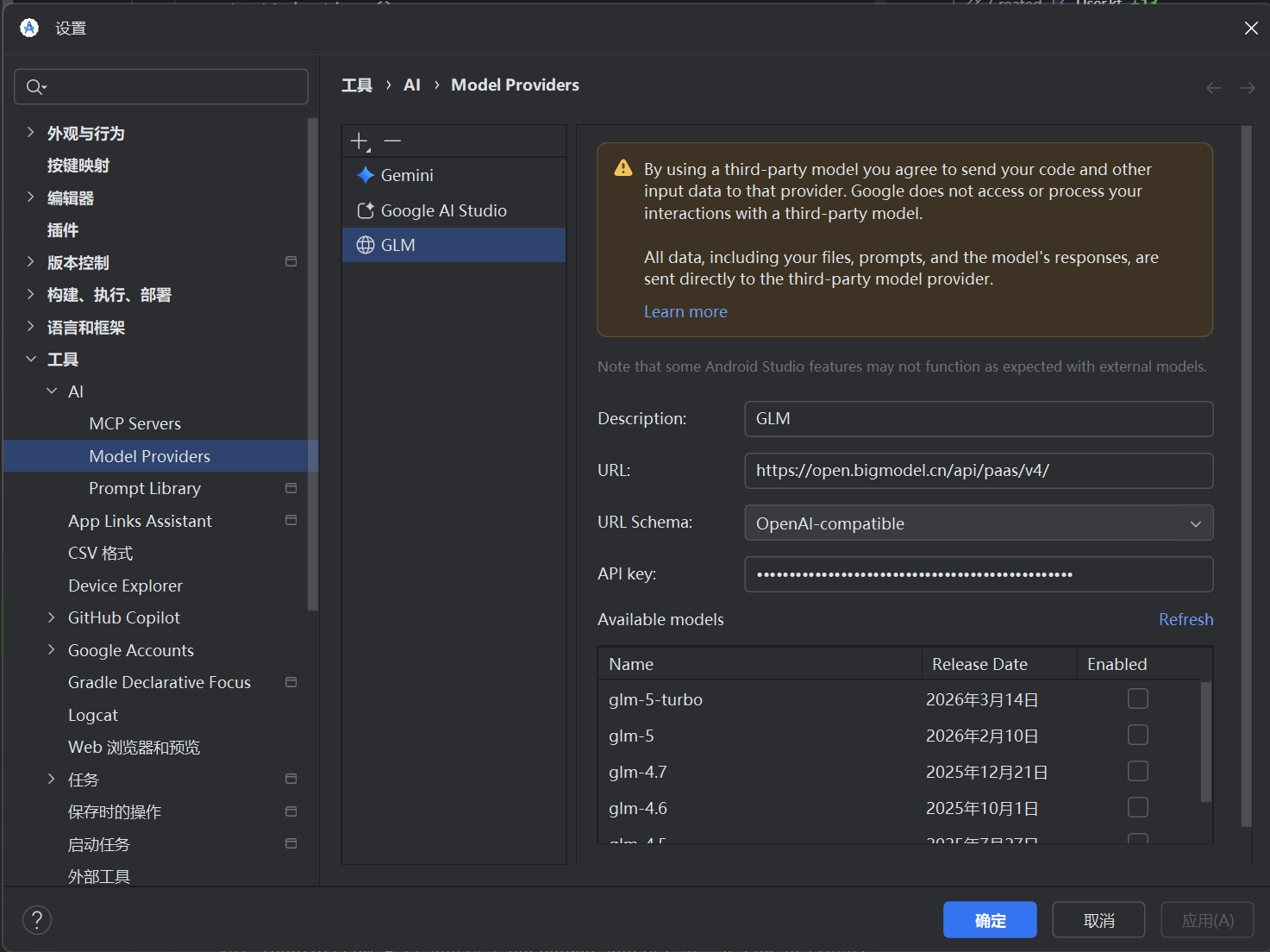Collapse the AI tree node
Viewport: 1270px width, 952px height.
tap(52, 391)
